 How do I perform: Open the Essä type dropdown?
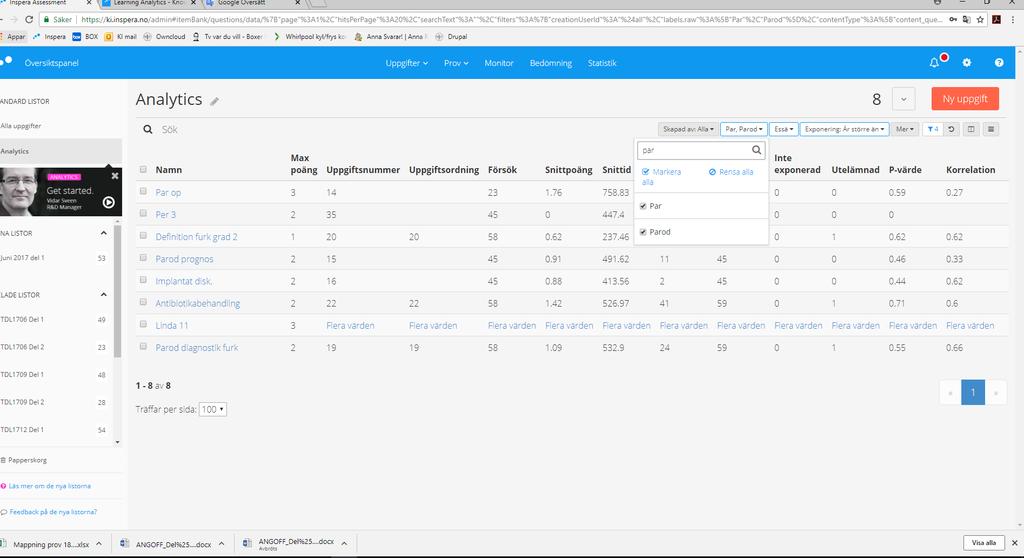[x=784, y=129]
